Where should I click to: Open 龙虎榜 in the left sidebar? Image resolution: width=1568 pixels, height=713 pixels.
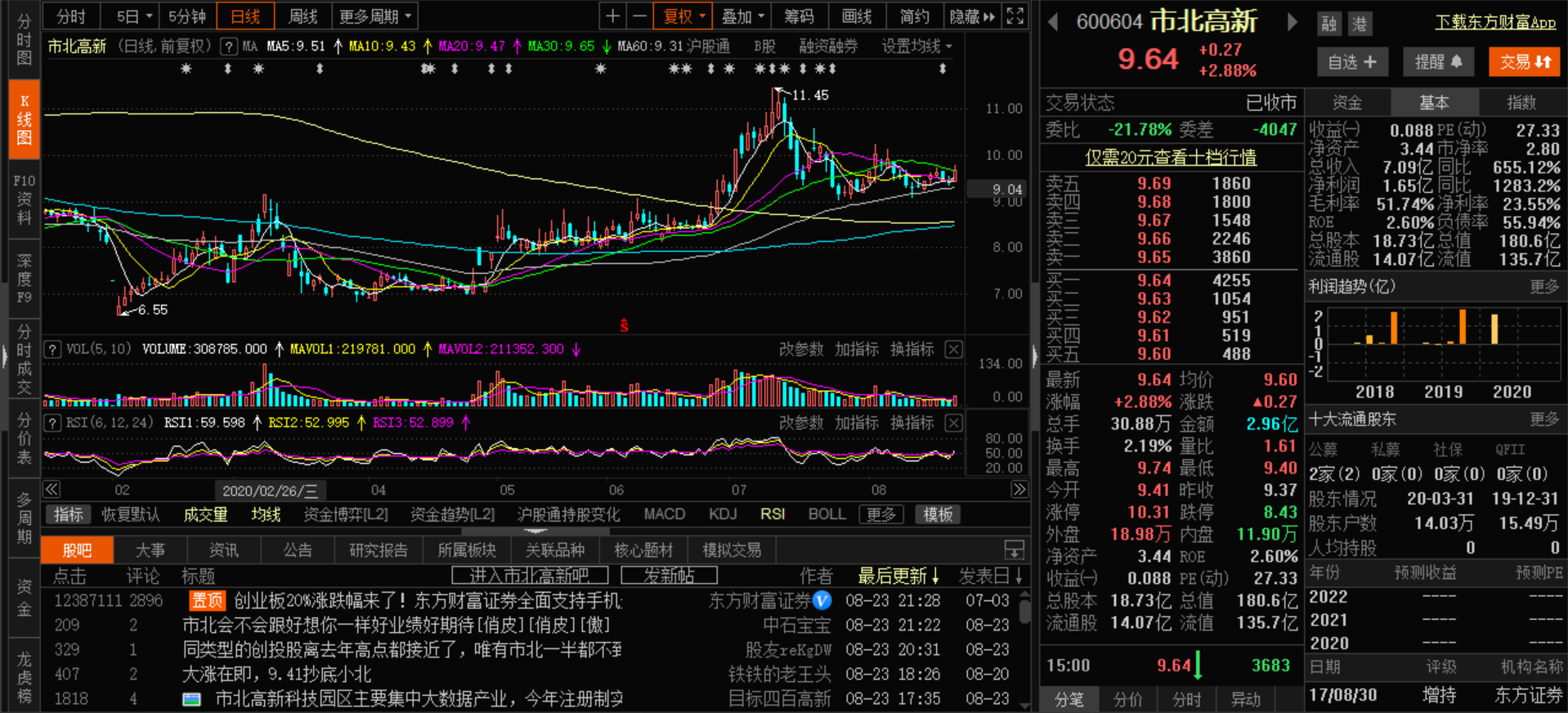tap(25, 678)
